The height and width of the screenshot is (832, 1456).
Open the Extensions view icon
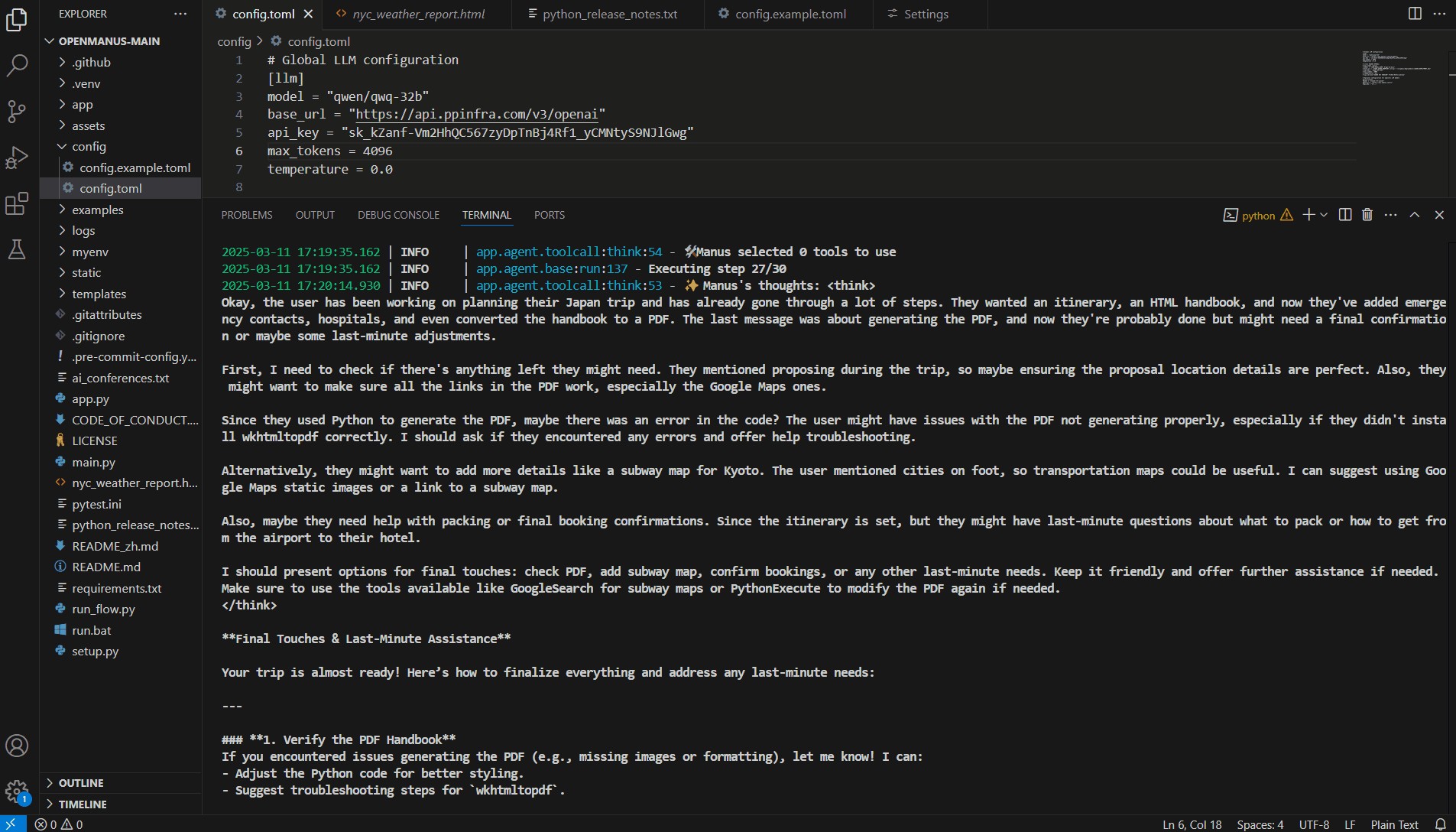pyautogui.click(x=17, y=203)
